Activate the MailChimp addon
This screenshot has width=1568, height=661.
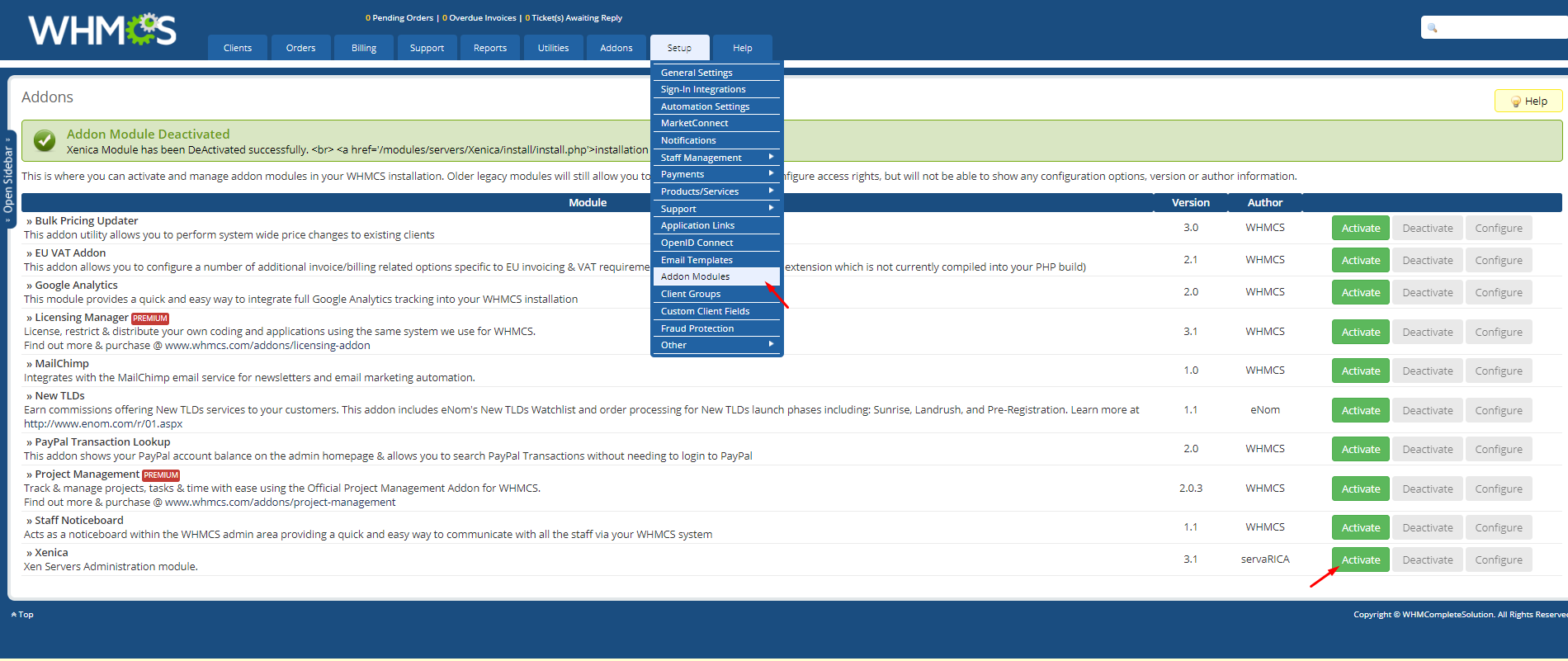coord(1361,371)
